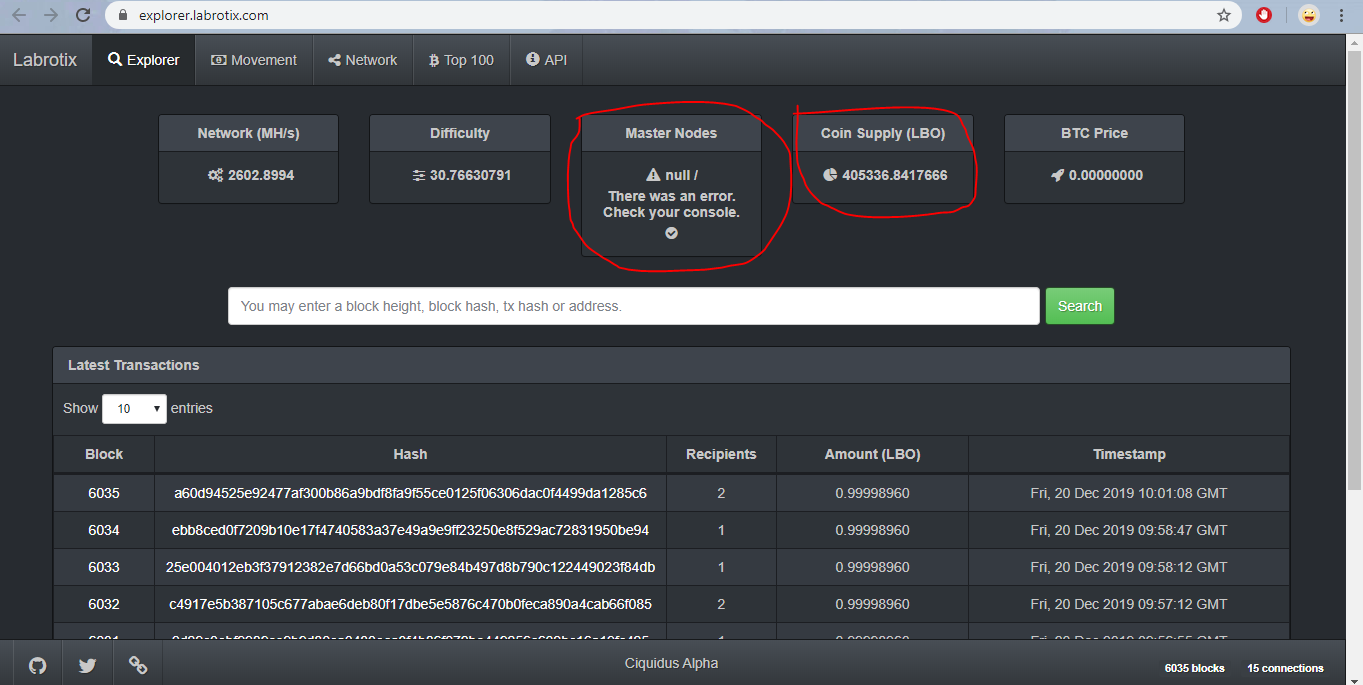Click the Ciquidus Alpha footer link
1363x685 pixels.
click(671, 663)
